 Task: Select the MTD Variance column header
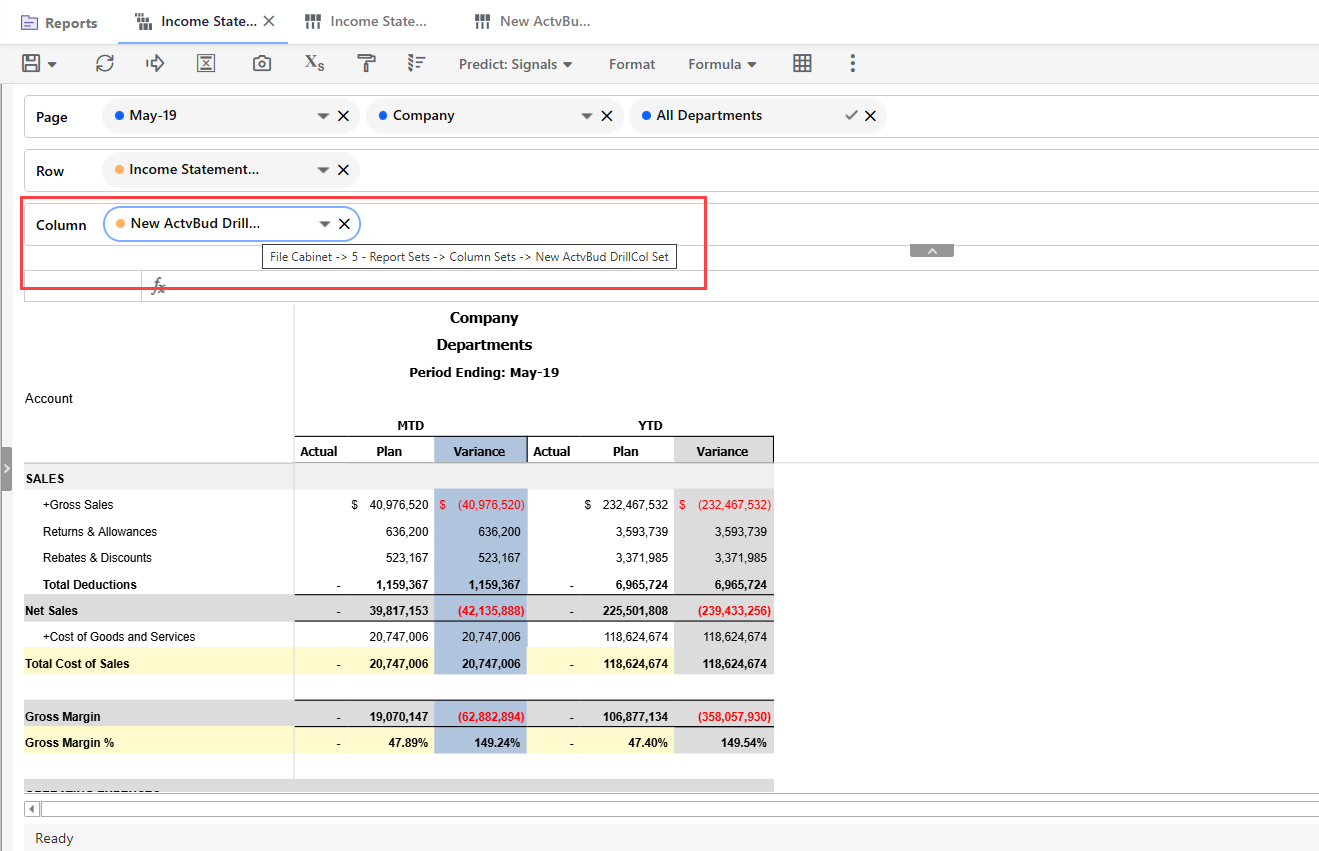point(480,451)
